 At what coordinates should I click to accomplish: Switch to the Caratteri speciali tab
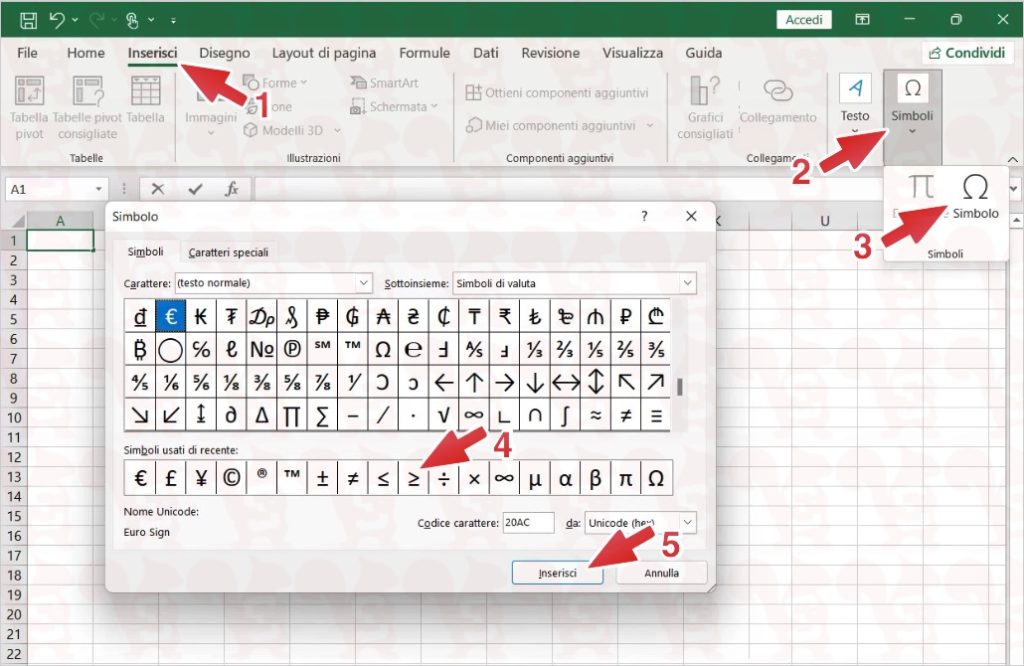228,252
